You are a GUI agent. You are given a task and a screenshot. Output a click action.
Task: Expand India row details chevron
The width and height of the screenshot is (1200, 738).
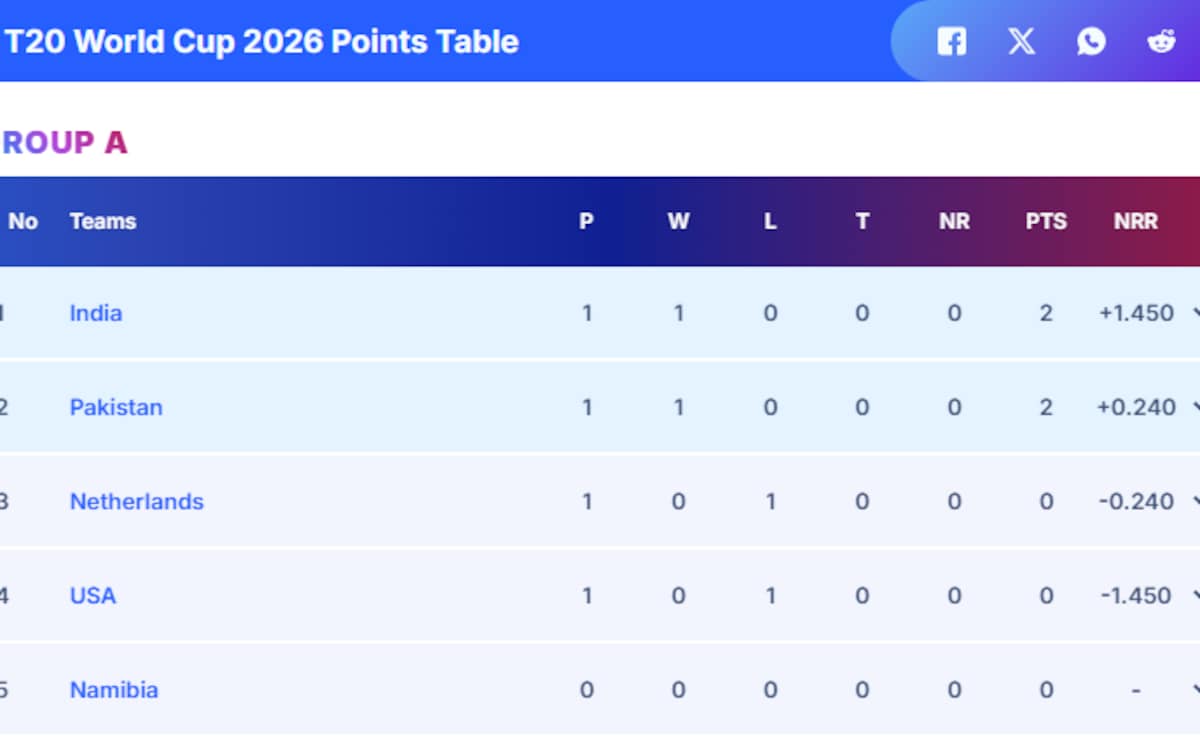point(1196,313)
